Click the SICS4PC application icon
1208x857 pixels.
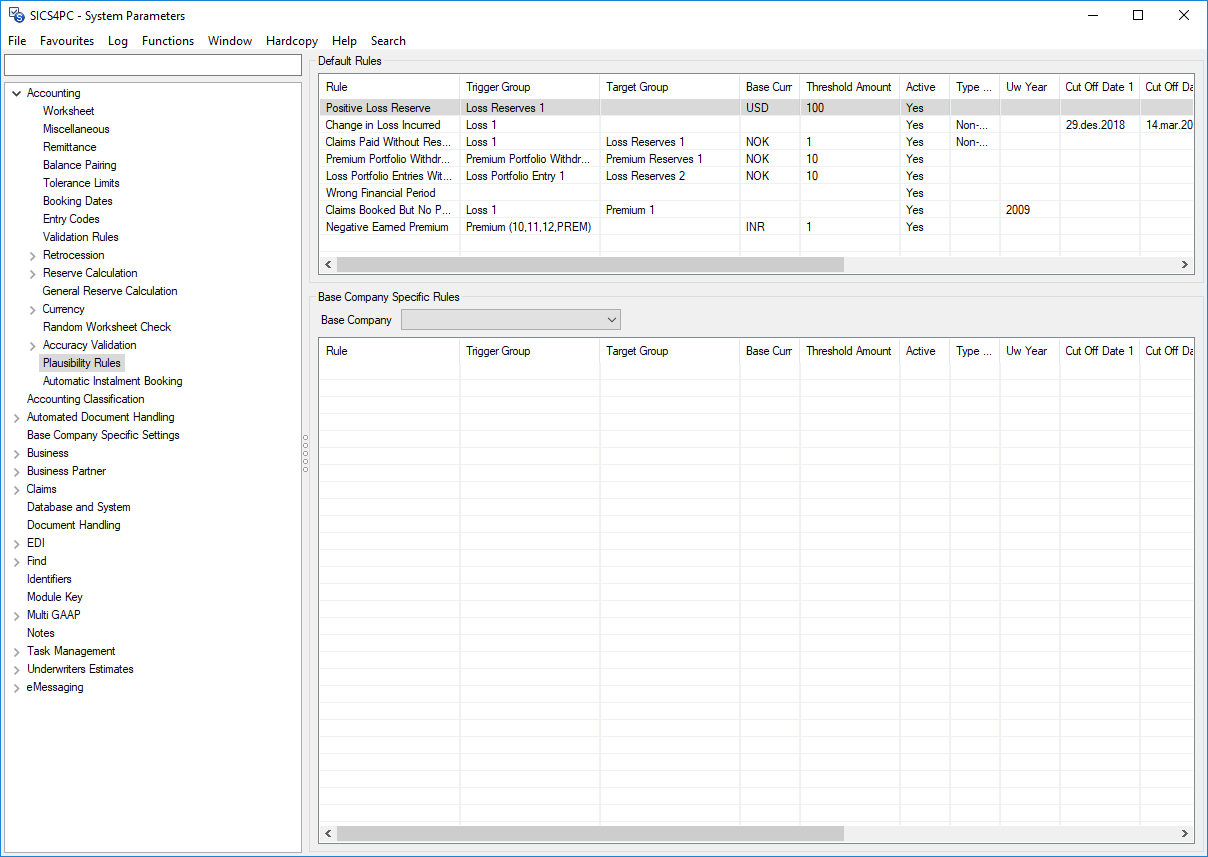pyautogui.click(x=15, y=15)
